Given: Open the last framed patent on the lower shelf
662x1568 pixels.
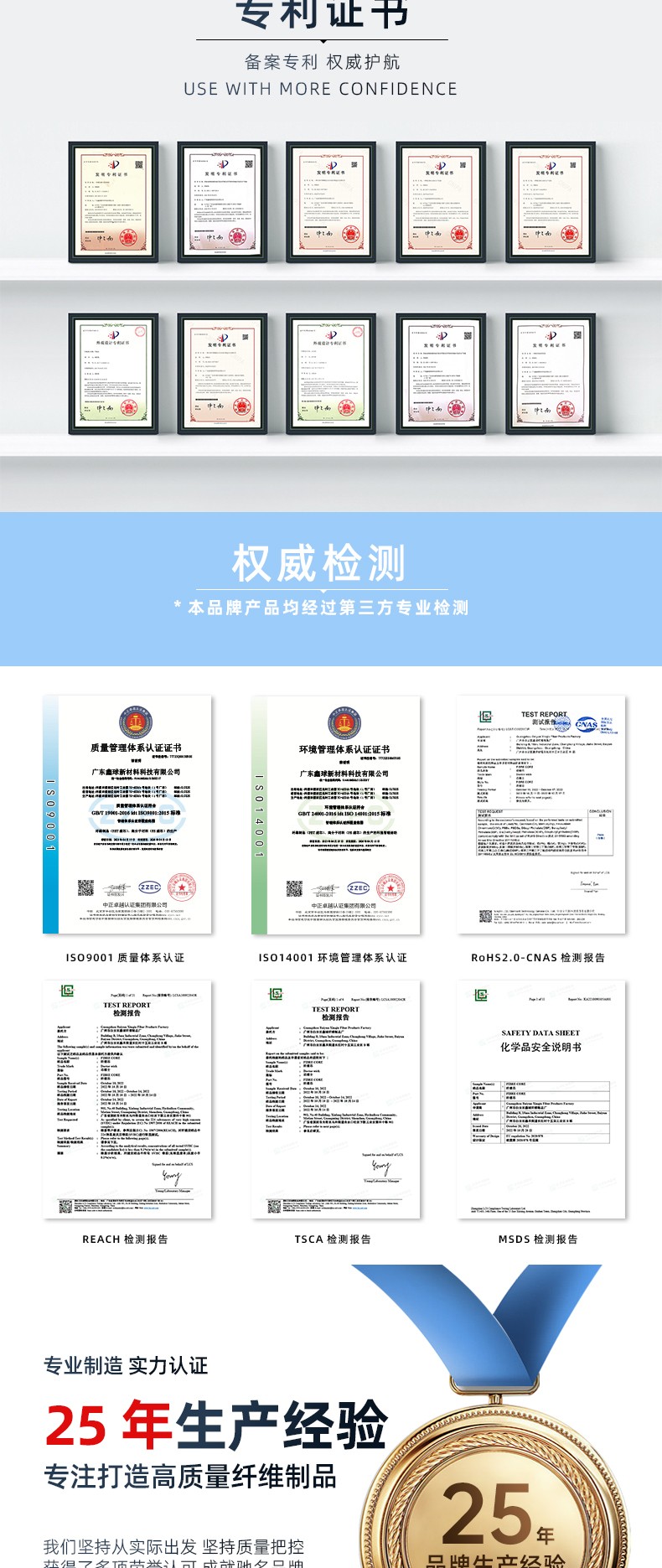Looking at the screenshot, I should pos(551,374).
